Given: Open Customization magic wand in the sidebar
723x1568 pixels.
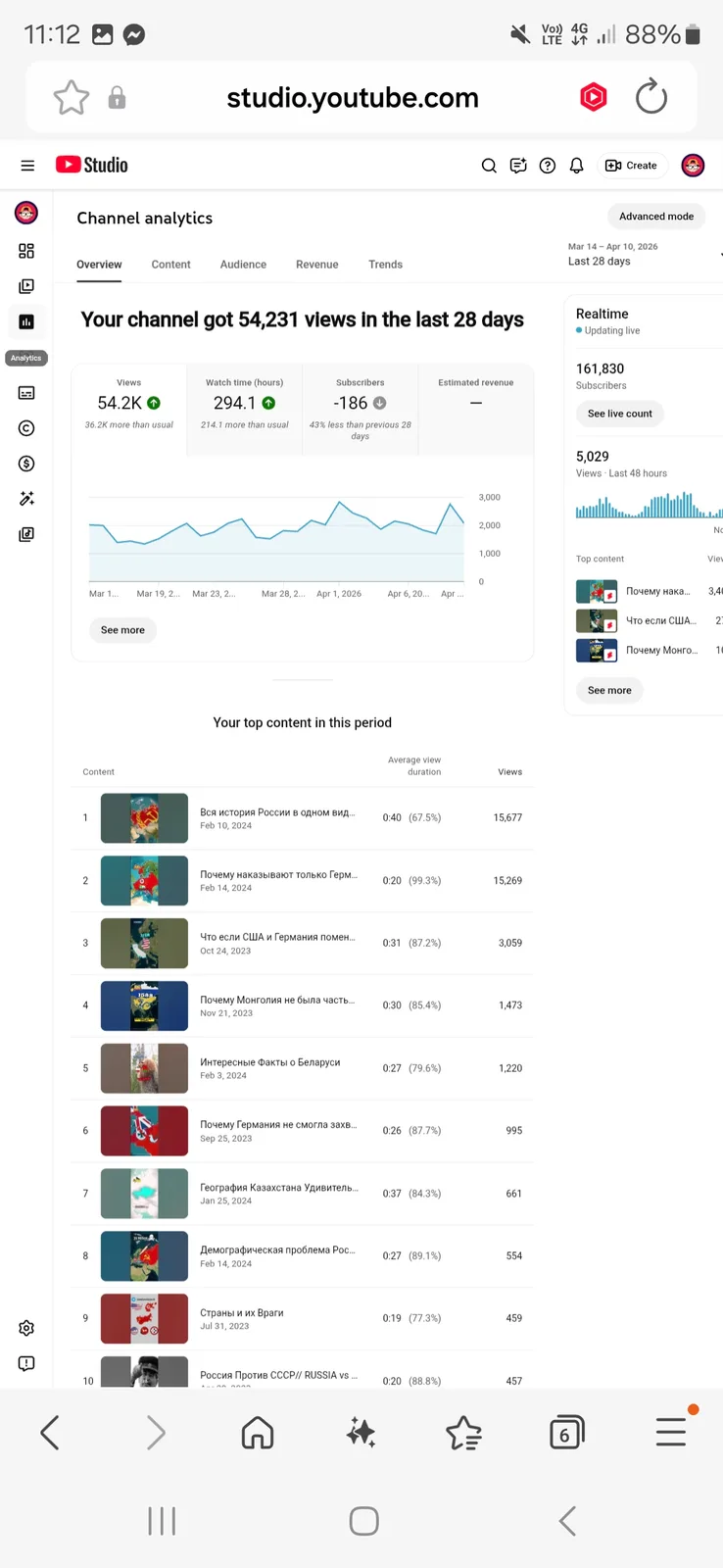Looking at the screenshot, I should coord(26,499).
